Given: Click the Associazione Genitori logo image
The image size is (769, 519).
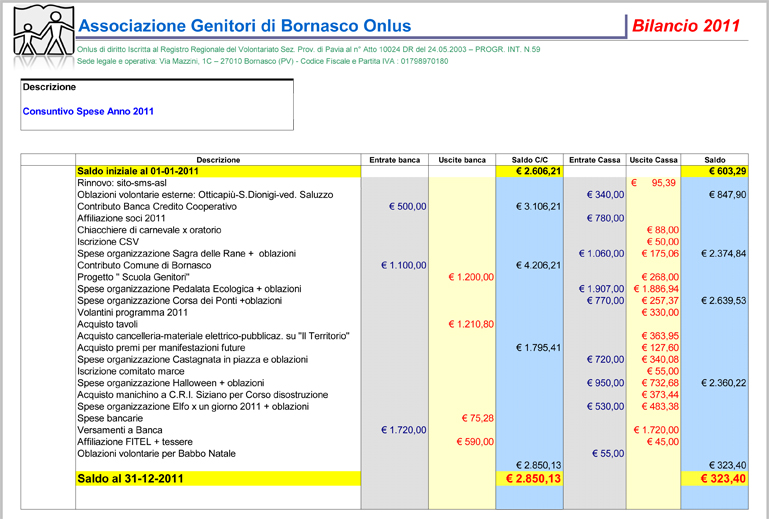Looking at the screenshot, I should point(38,33).
